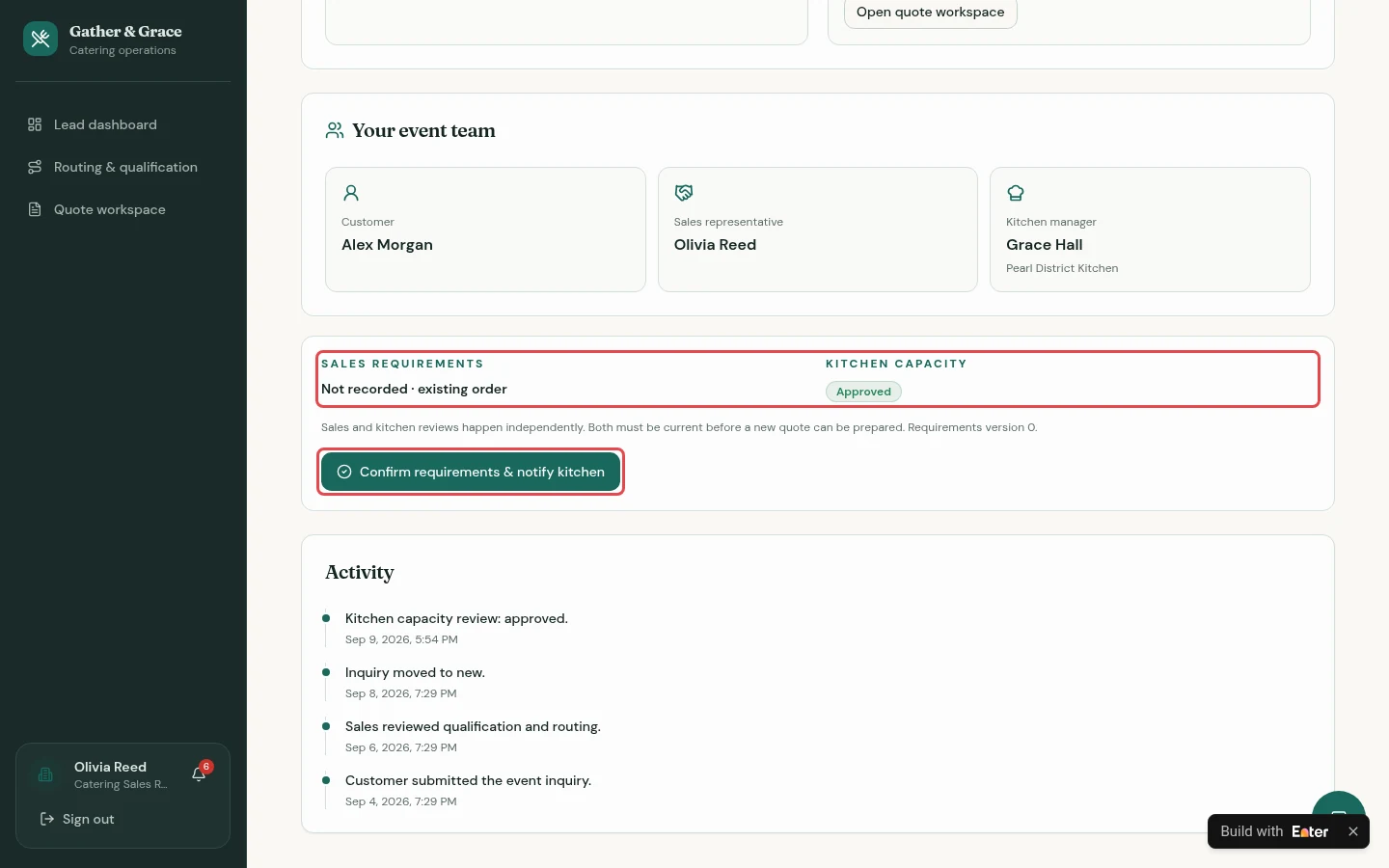Click the 'Sep 9, 2026, 5:54 PM' timestamp

(x=401, y=639)
